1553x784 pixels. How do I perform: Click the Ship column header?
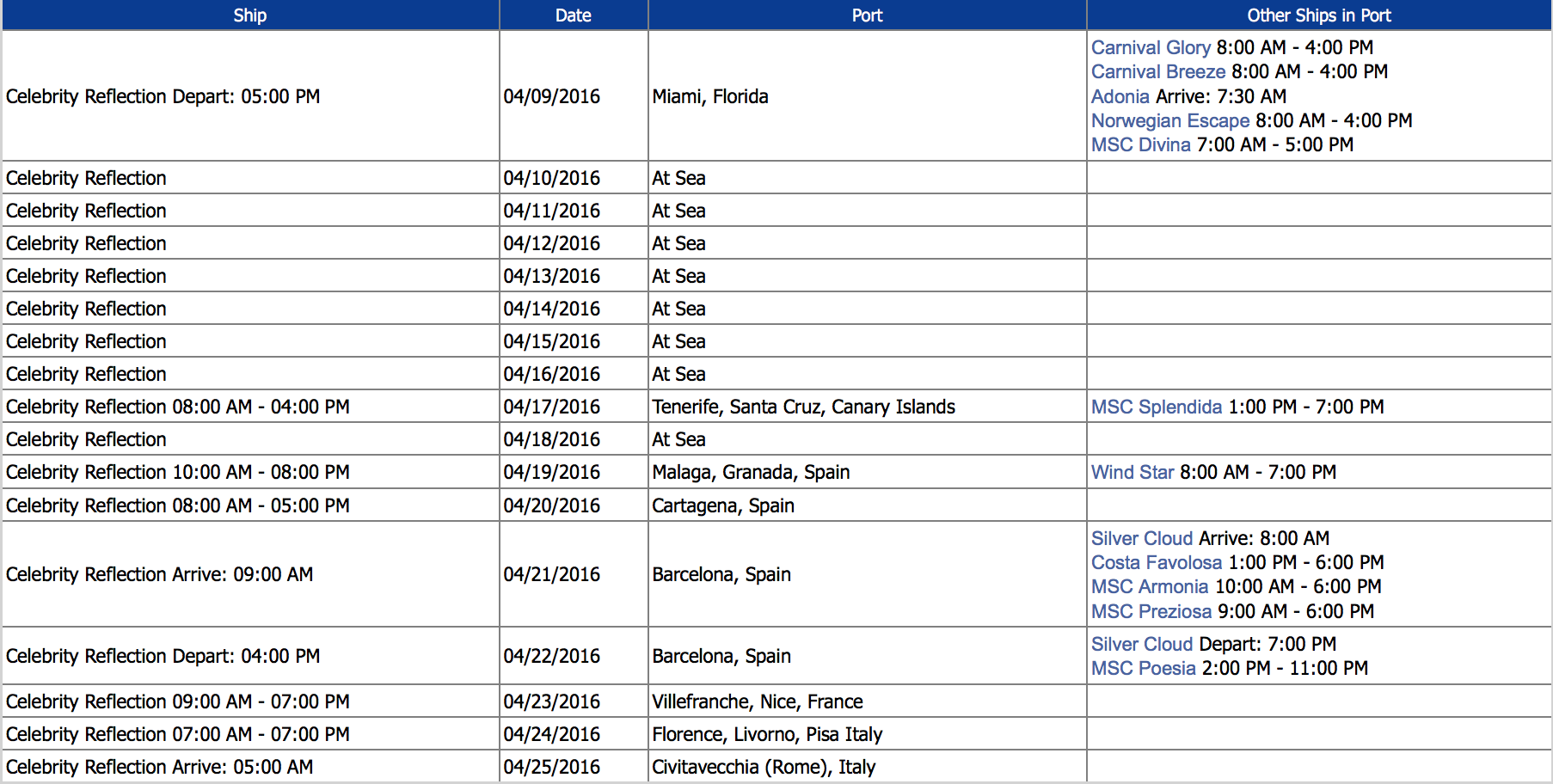(x=250, y=15)
